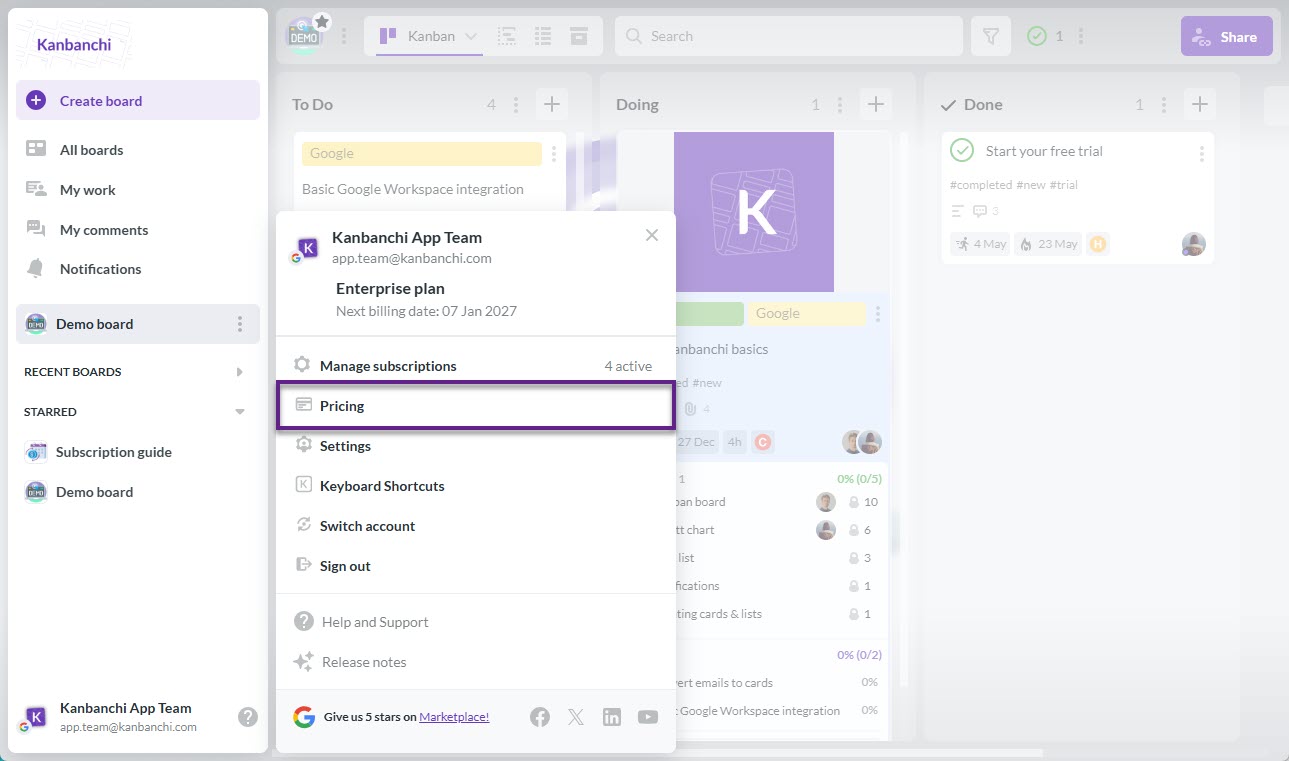Click the 4 May start date chip
The width and height of the screenshot is (1289, 761).
tap(980, 244)
